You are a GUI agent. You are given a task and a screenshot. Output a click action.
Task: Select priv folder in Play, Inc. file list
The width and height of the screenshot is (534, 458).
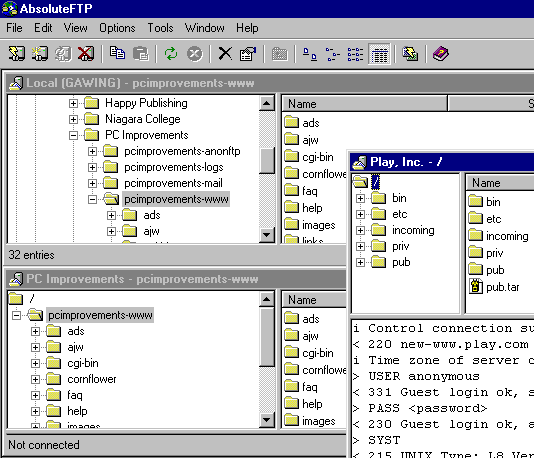coord(486,253)
